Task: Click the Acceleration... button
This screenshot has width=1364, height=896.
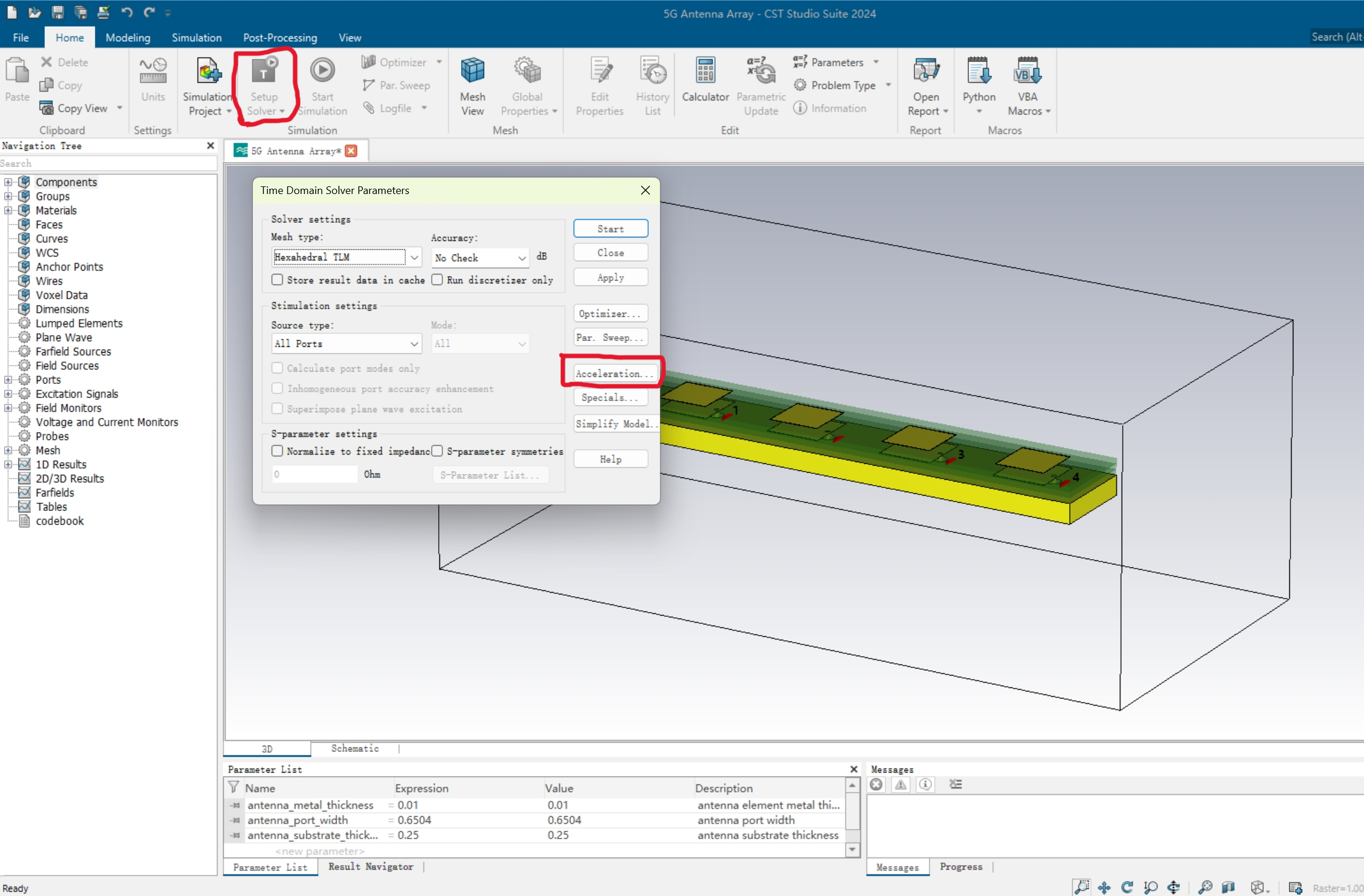Action: pos(612,373)
